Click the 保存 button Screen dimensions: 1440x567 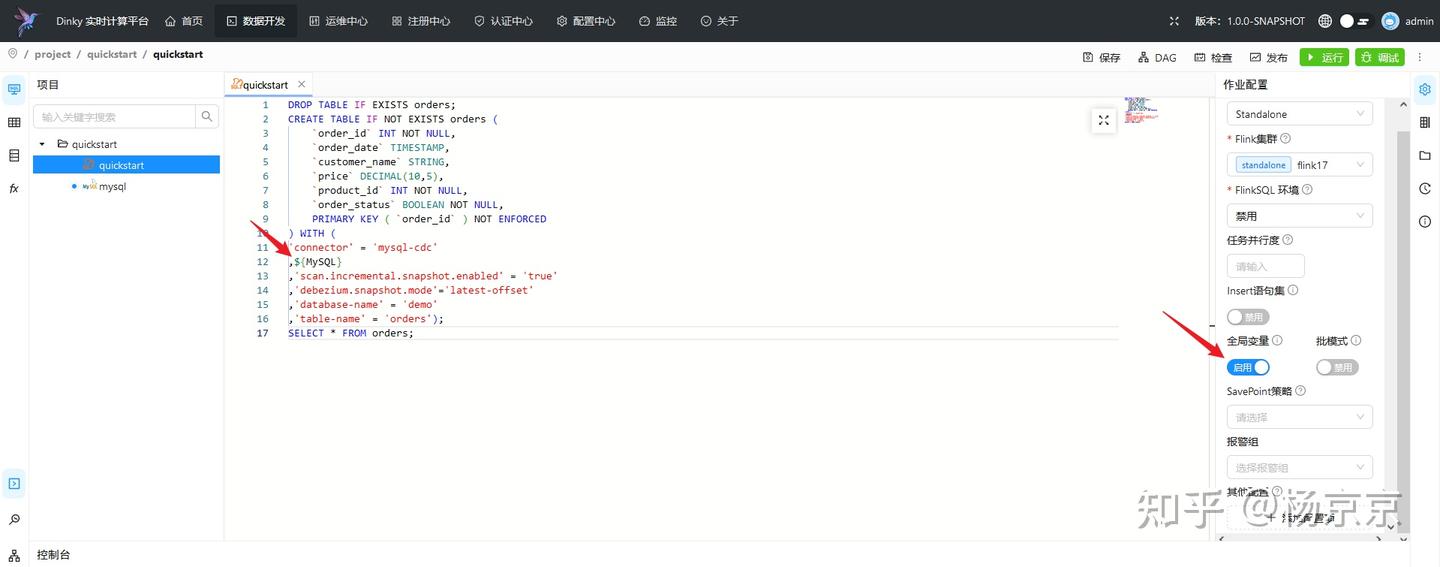[1101, 57]
